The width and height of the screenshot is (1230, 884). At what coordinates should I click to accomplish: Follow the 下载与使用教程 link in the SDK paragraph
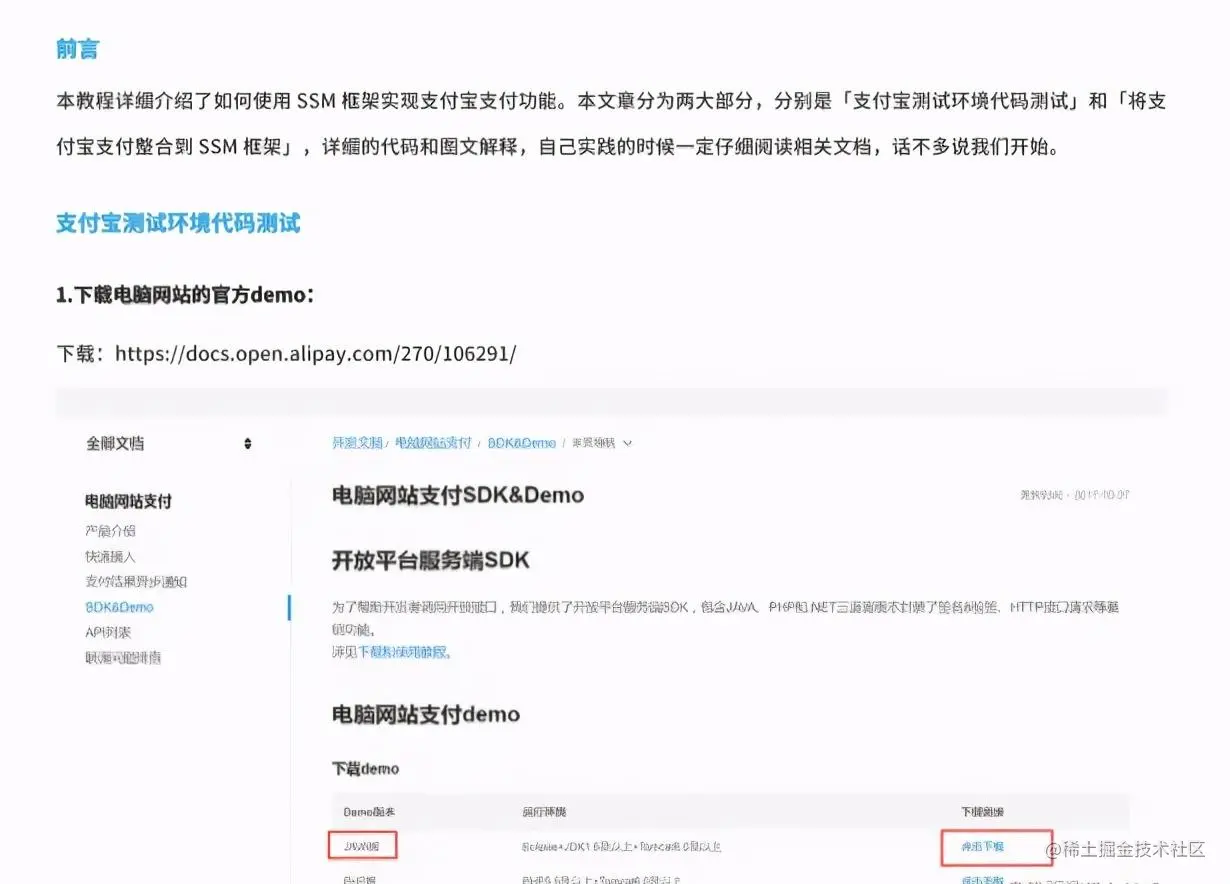point(404,652)
